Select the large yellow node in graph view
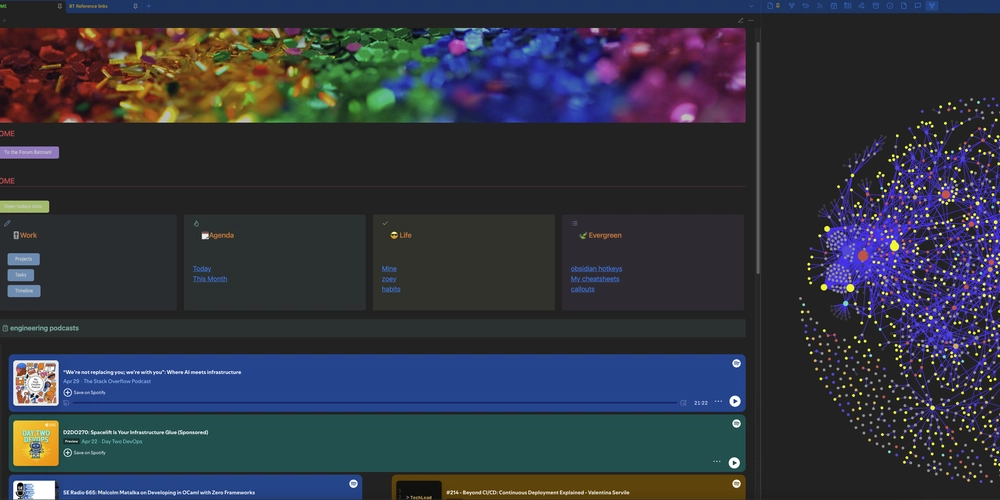The width and height of the screenshot is (1000, 500). tap(894, 246)
